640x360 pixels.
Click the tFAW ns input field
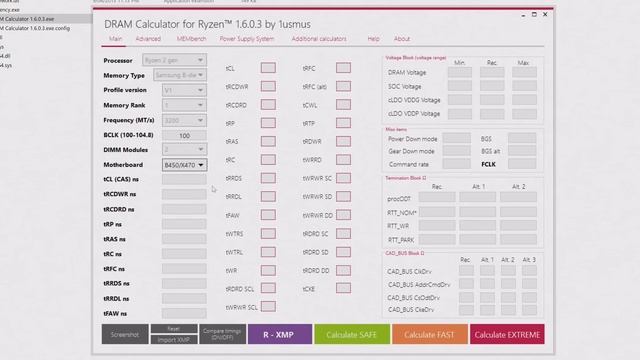tap(184, 313)
